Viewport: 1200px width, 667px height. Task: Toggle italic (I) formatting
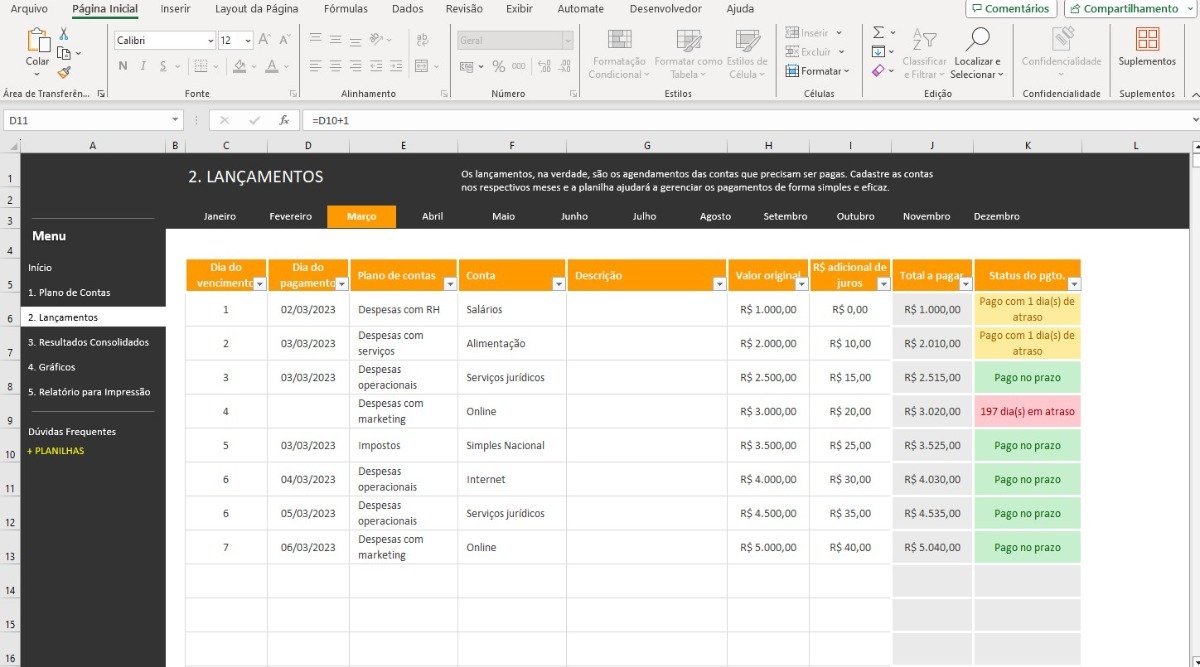click(143, 66)
